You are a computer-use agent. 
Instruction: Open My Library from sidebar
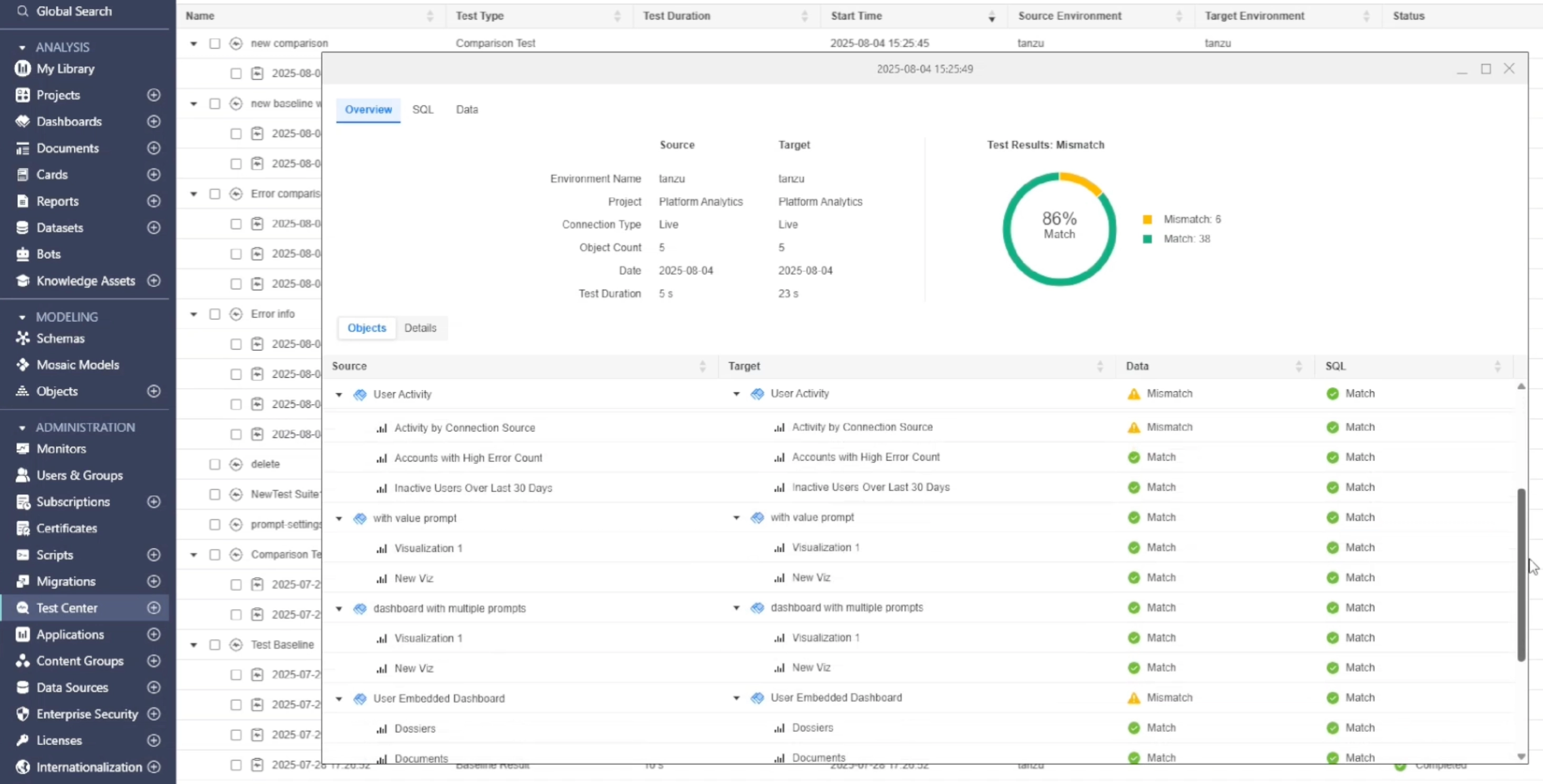pyautogui.click(x=65, y=69)
